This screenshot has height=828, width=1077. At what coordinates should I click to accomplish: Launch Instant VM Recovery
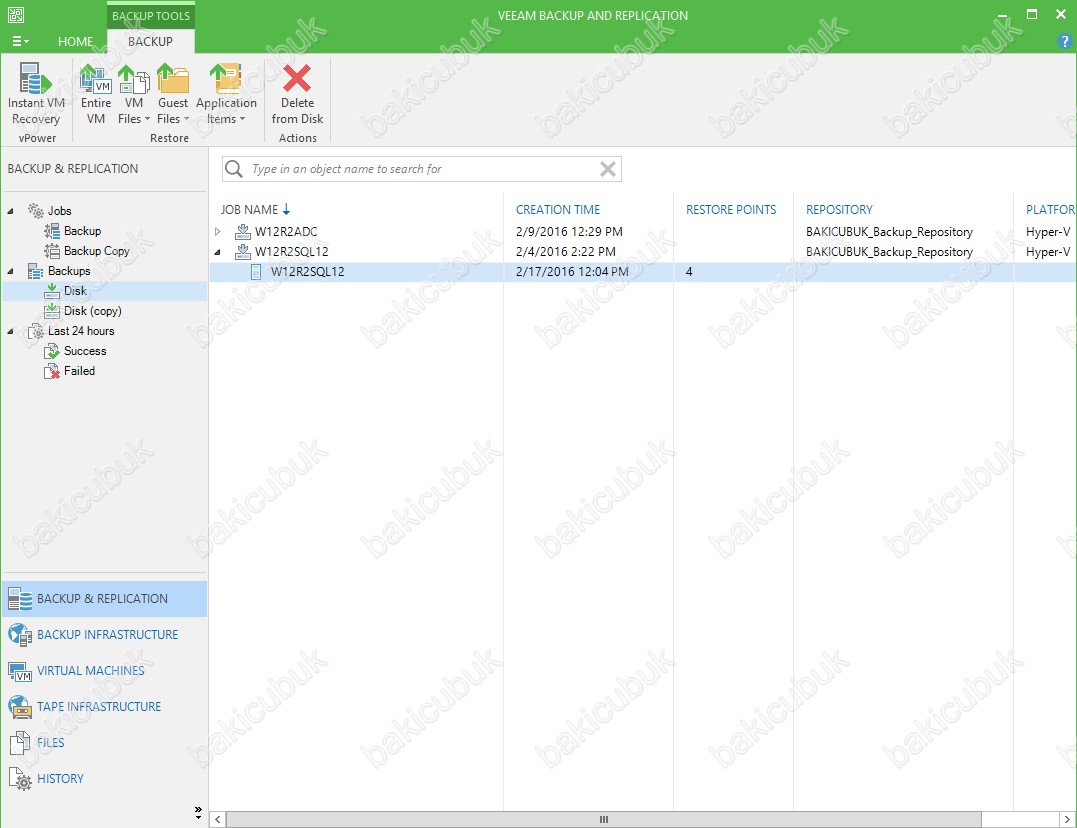click(x=36, y=93)
